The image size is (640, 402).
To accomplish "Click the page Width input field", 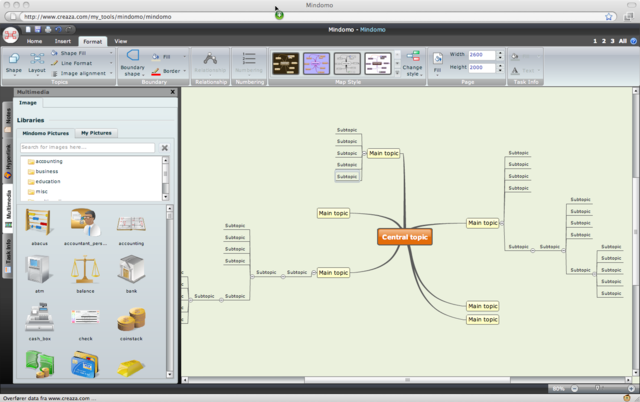I will [481, 55].
